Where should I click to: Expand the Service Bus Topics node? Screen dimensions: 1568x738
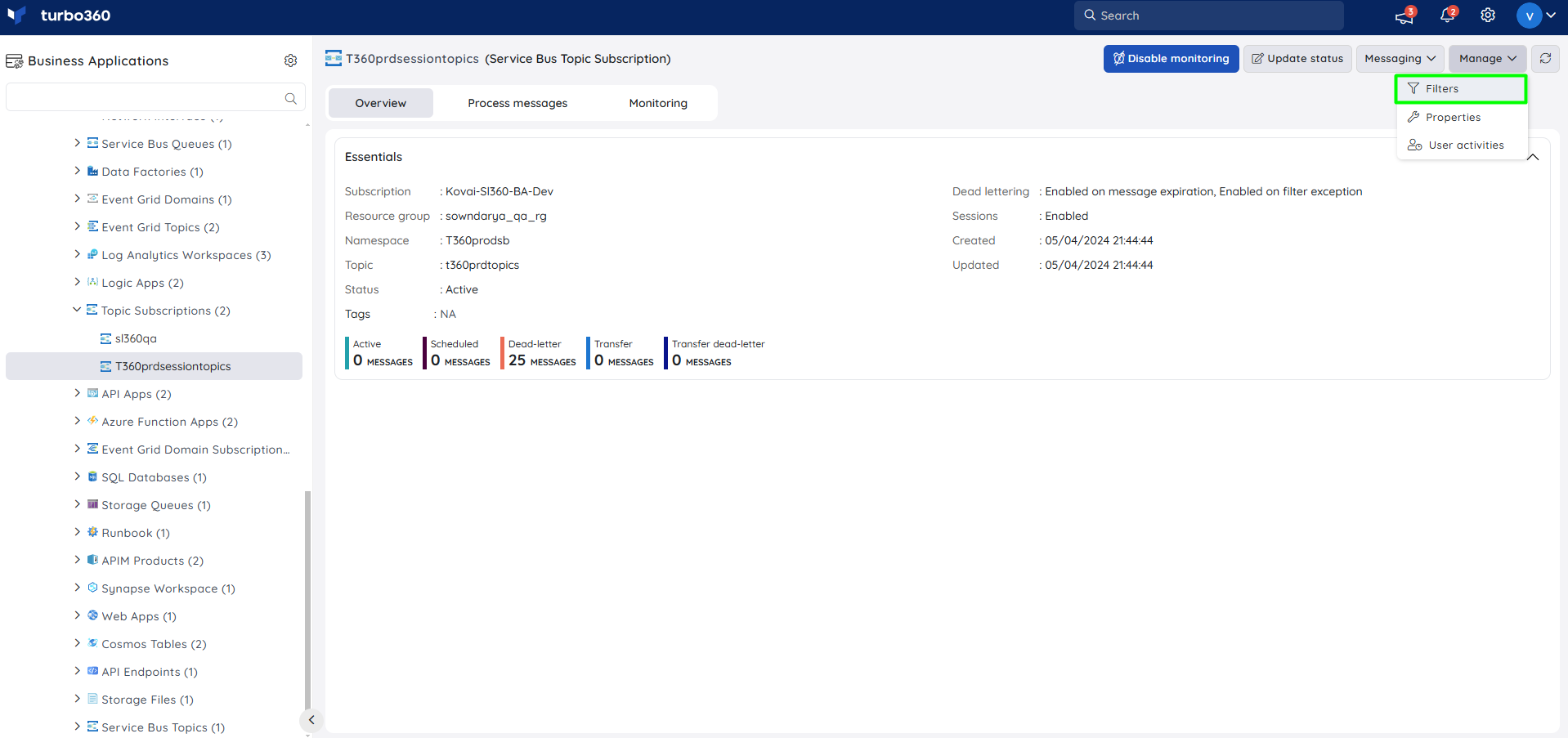tap(77, 727)
